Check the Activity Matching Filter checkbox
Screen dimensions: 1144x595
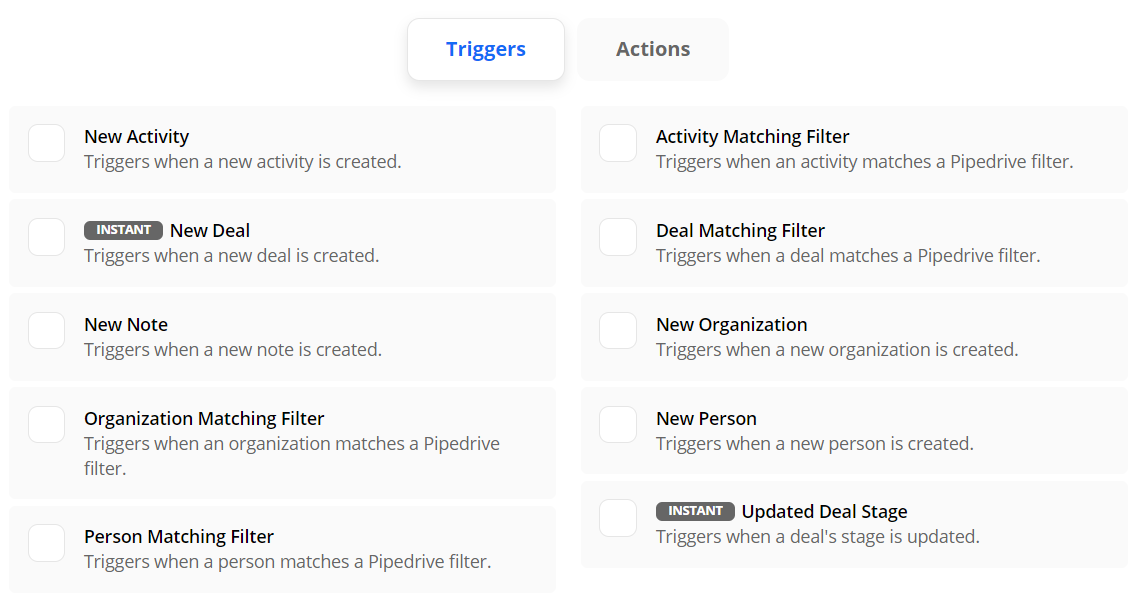[x=618, y=143]
